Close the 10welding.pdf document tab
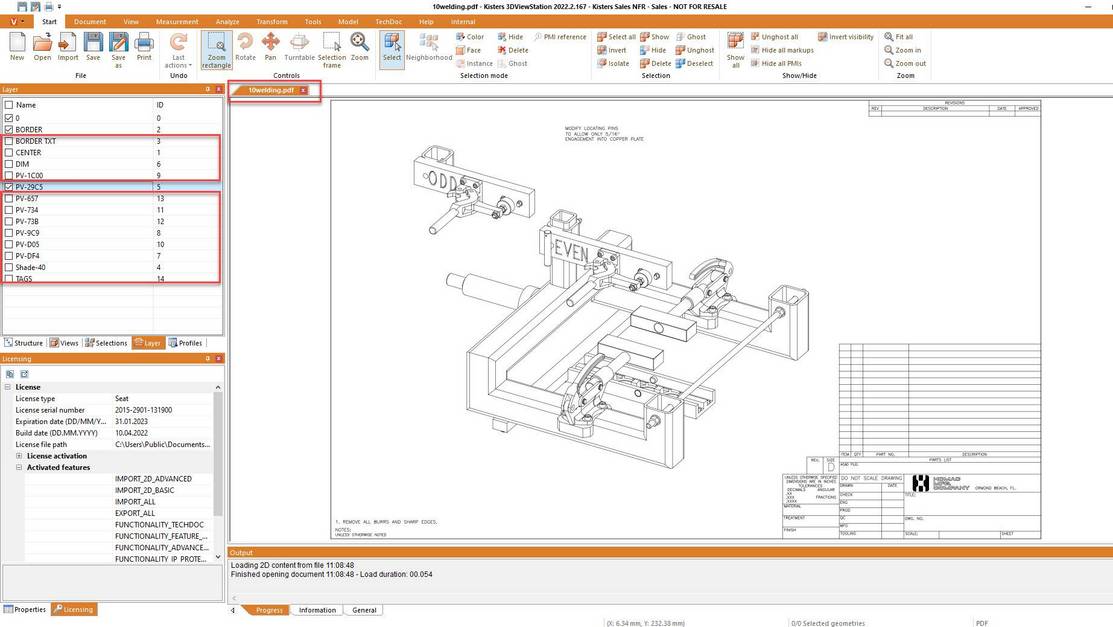Screen dimensions: 1113x627 coord(303,90)
